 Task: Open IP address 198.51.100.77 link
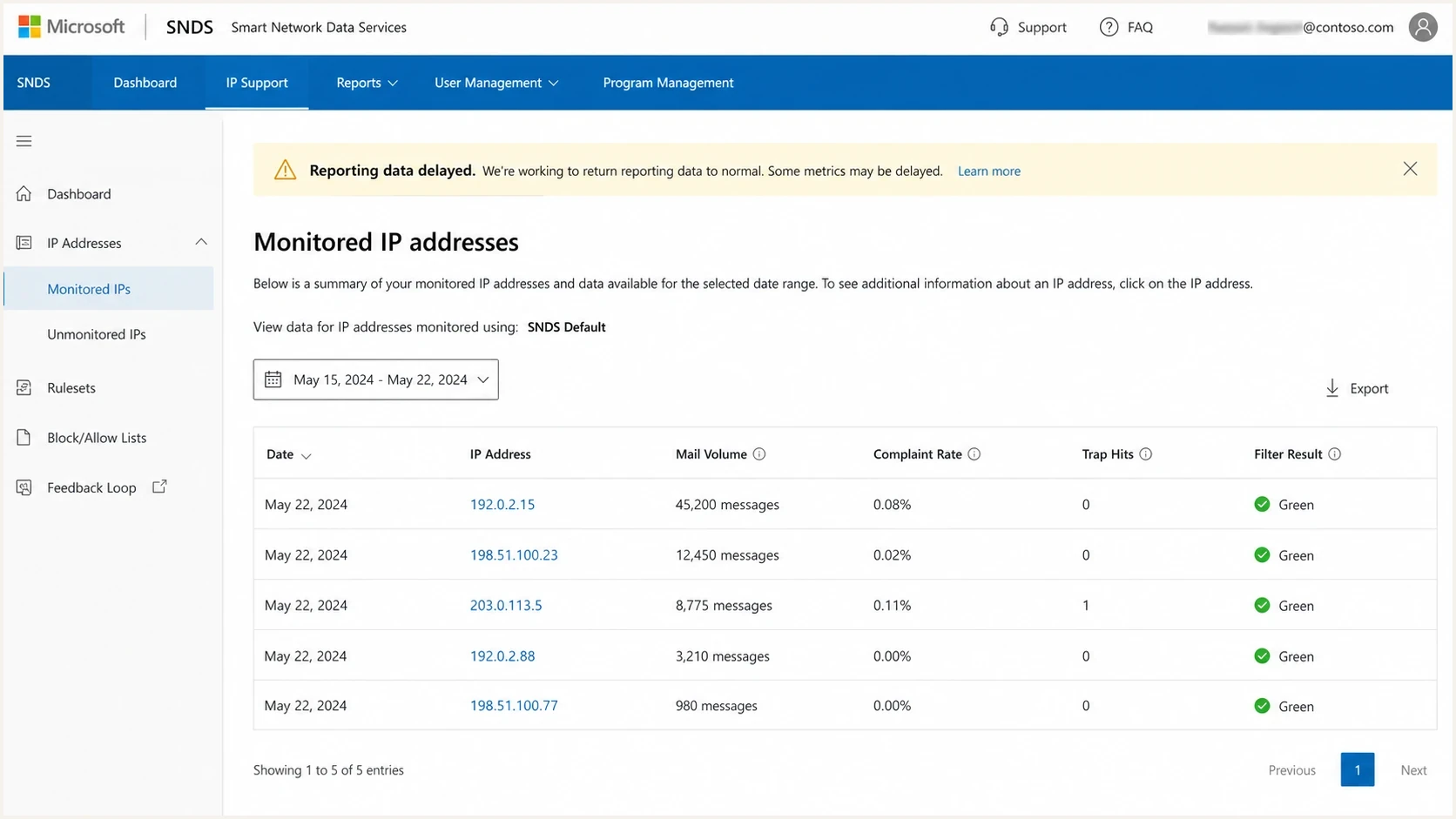(514, 706)
